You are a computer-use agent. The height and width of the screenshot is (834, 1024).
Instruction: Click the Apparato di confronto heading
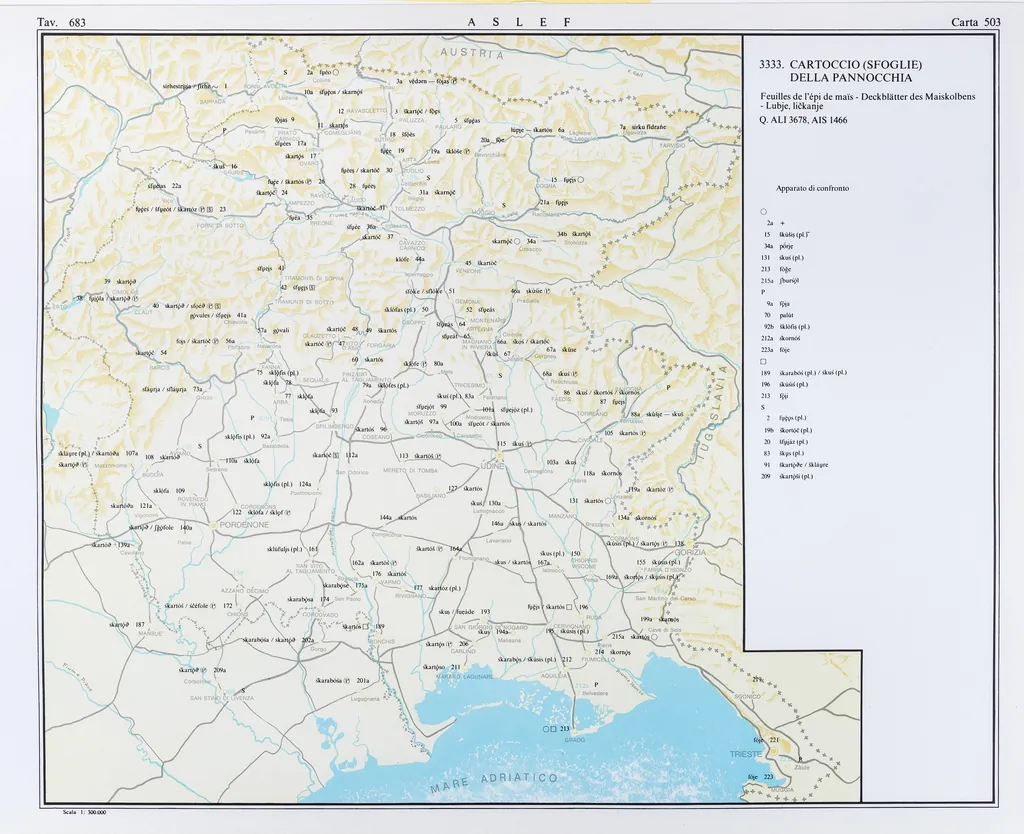pos(812,188)
